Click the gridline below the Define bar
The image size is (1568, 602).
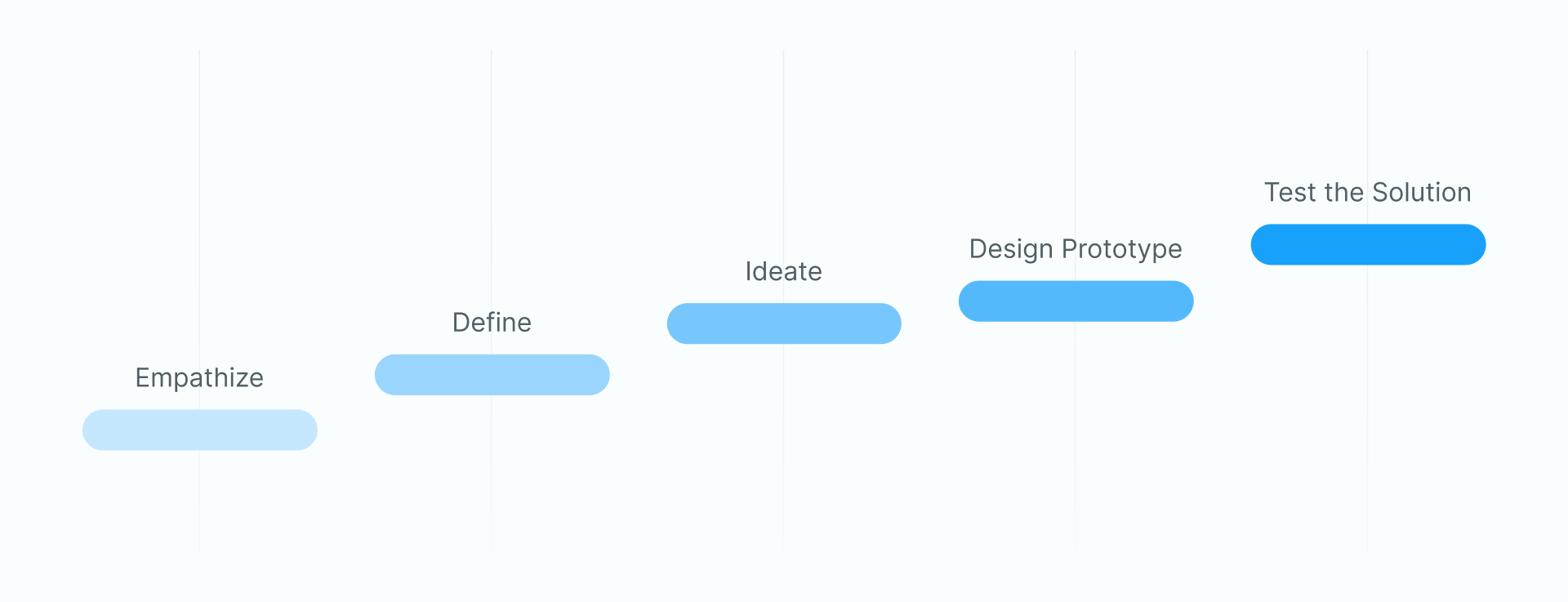pyautogui.click(x=491, y=474)
